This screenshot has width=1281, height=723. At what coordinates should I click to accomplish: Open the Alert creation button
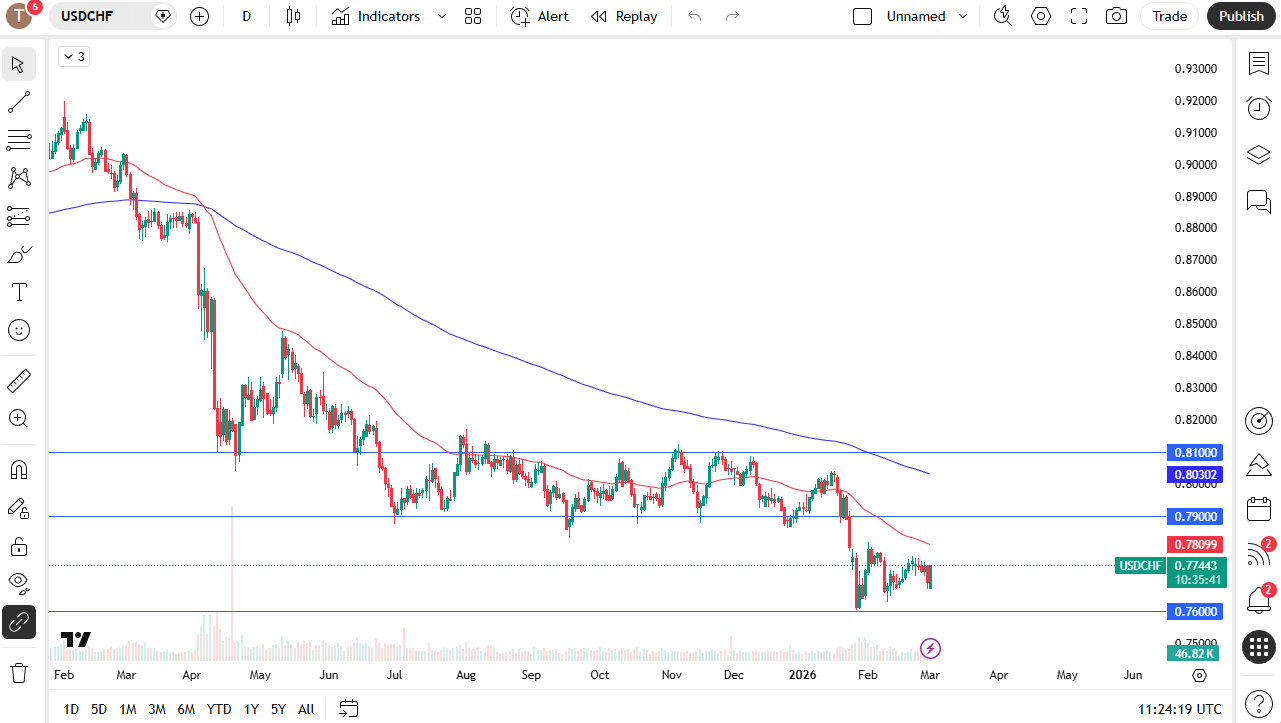tap(539, 16)
